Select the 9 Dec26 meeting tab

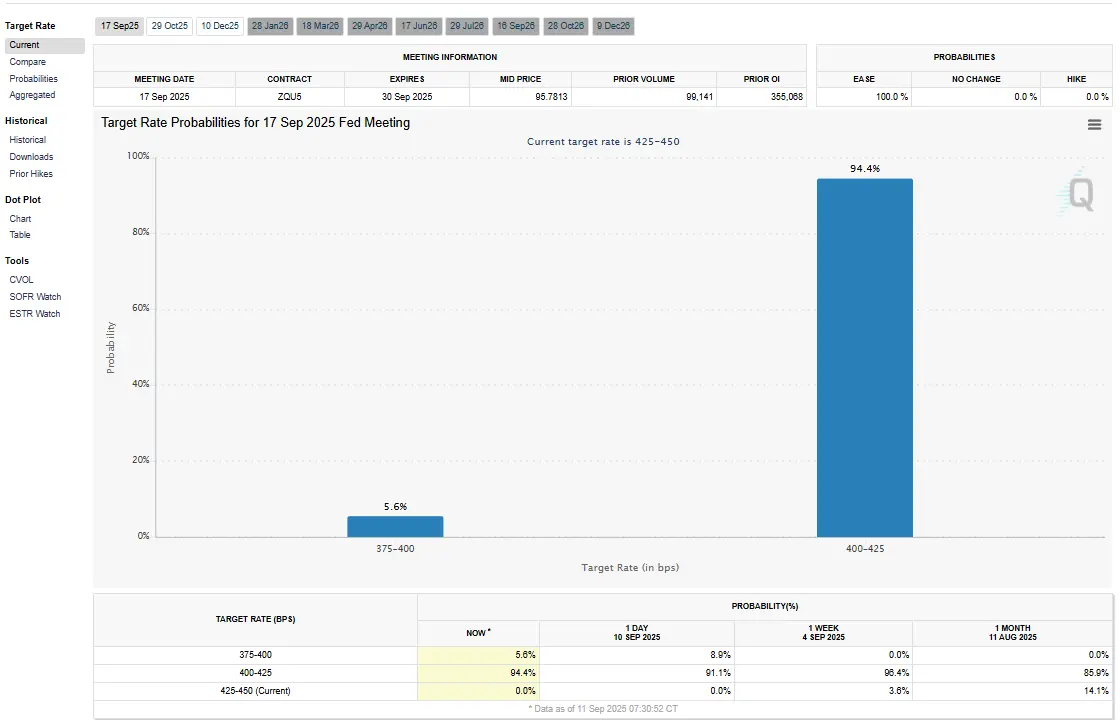(613, 26)
